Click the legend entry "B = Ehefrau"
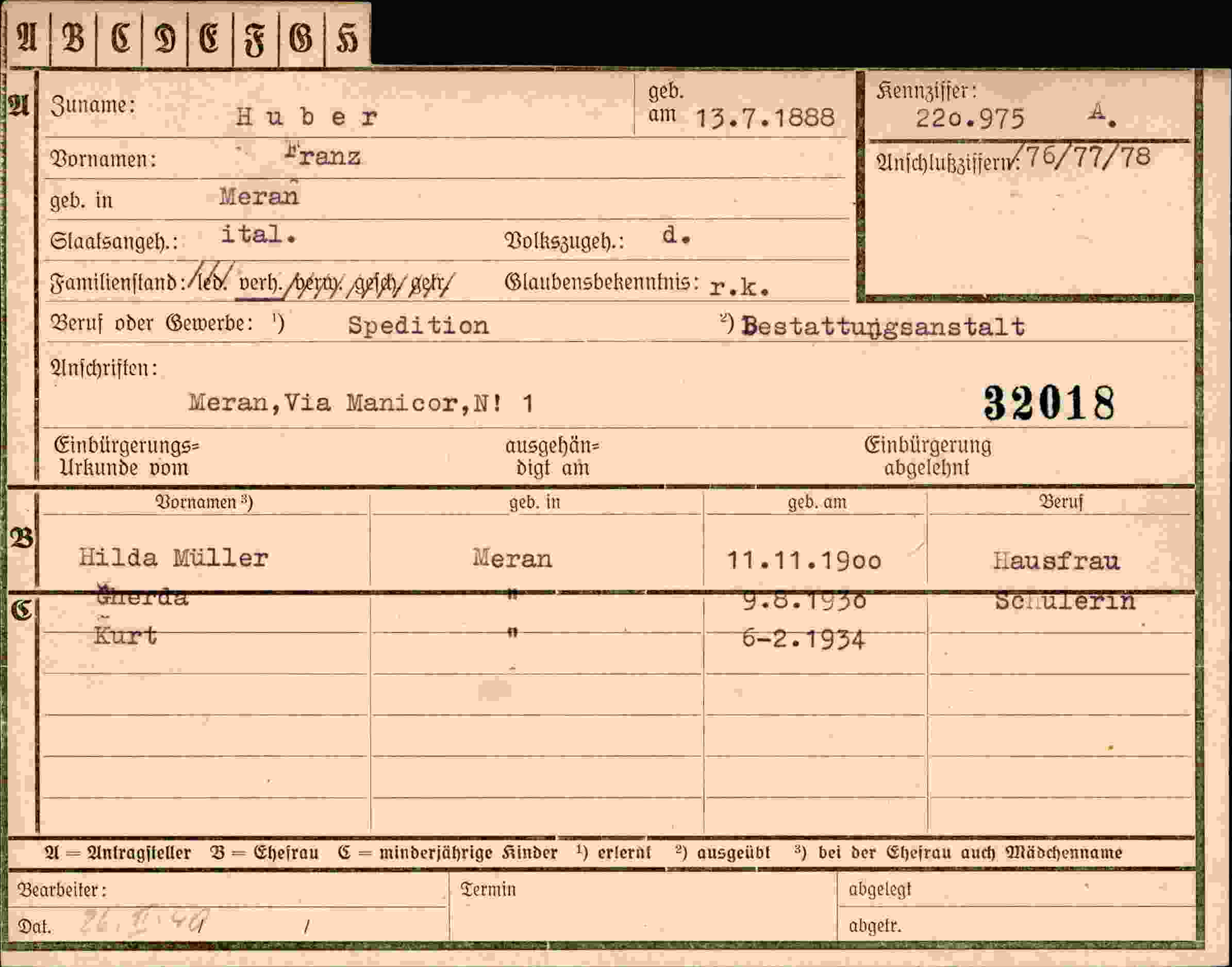 click(x=264, y=853)
